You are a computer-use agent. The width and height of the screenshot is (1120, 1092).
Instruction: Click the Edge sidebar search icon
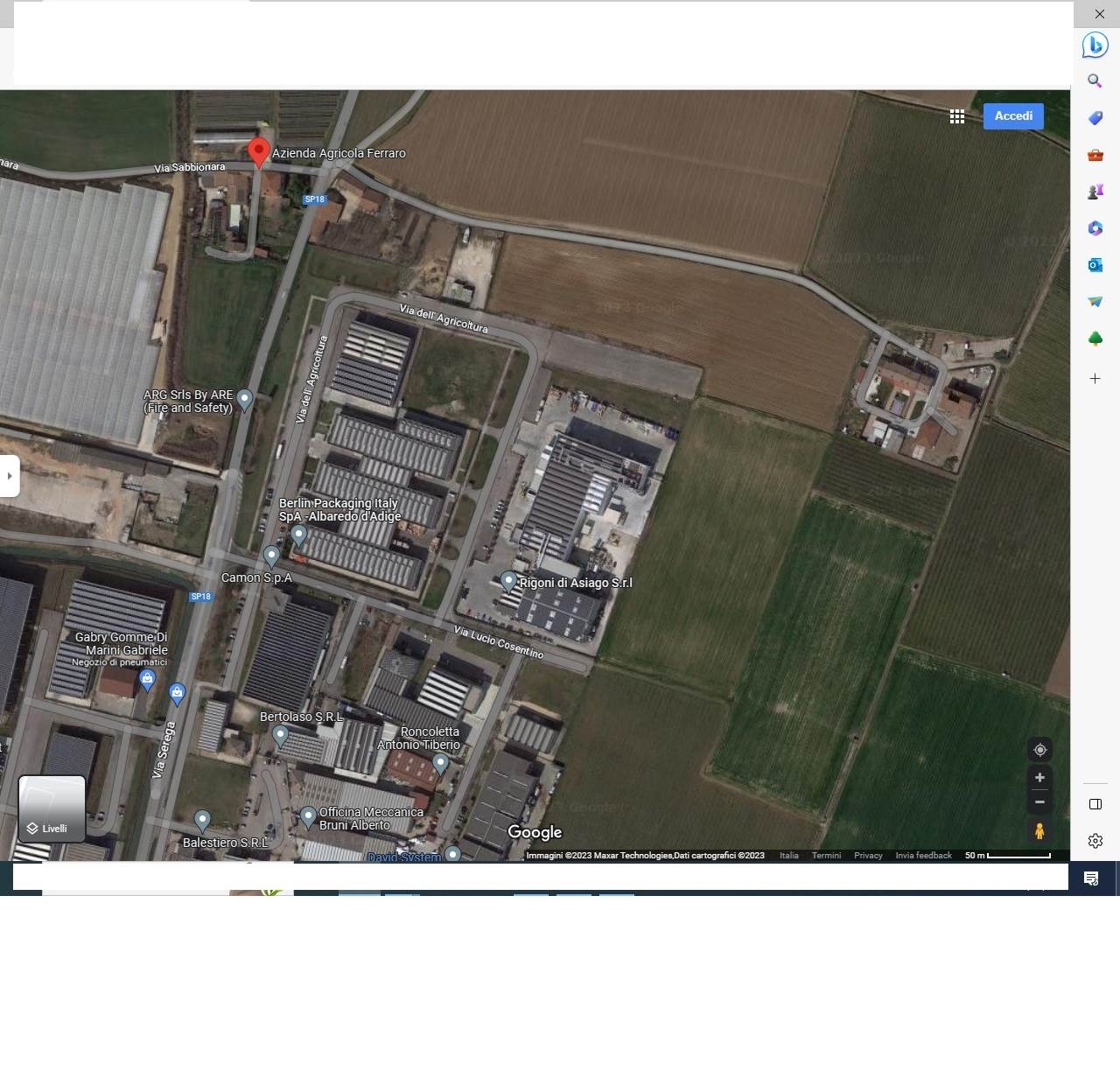(x=1095, y=81)
